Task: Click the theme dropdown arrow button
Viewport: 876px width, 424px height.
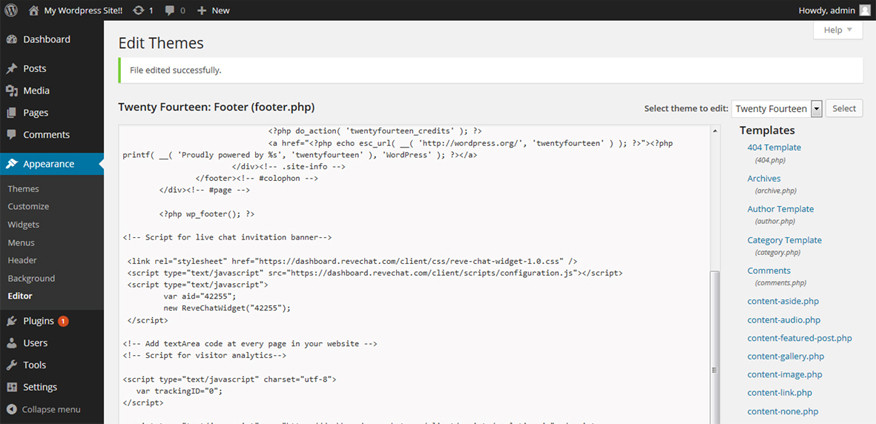Action: [x=816, y=108]
